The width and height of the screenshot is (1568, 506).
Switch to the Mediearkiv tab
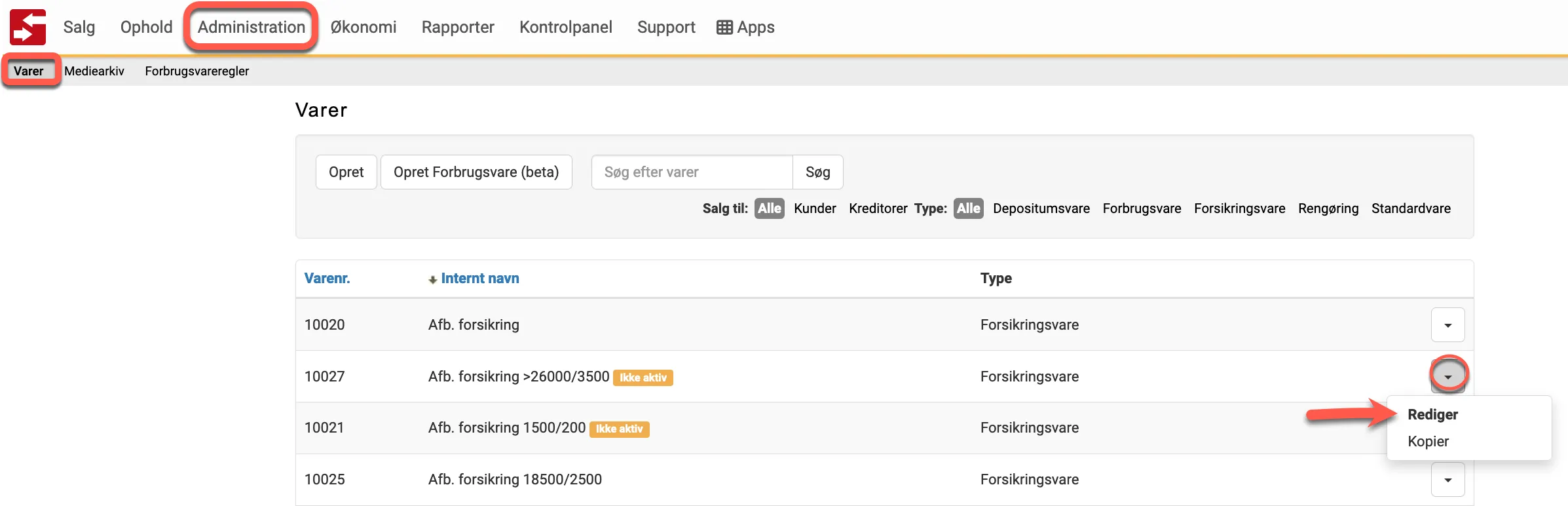click(x=94, y=71)
